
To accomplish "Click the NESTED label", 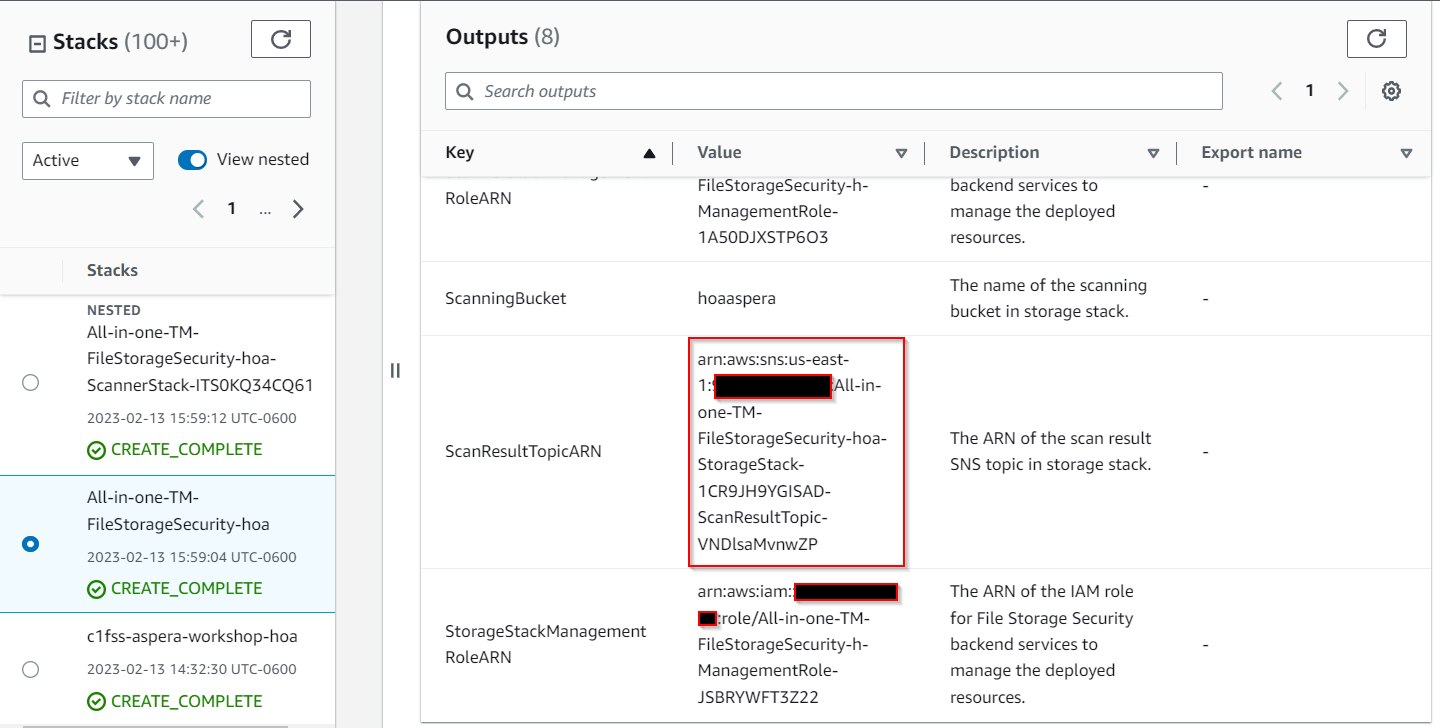I will [x=114, y=310].
